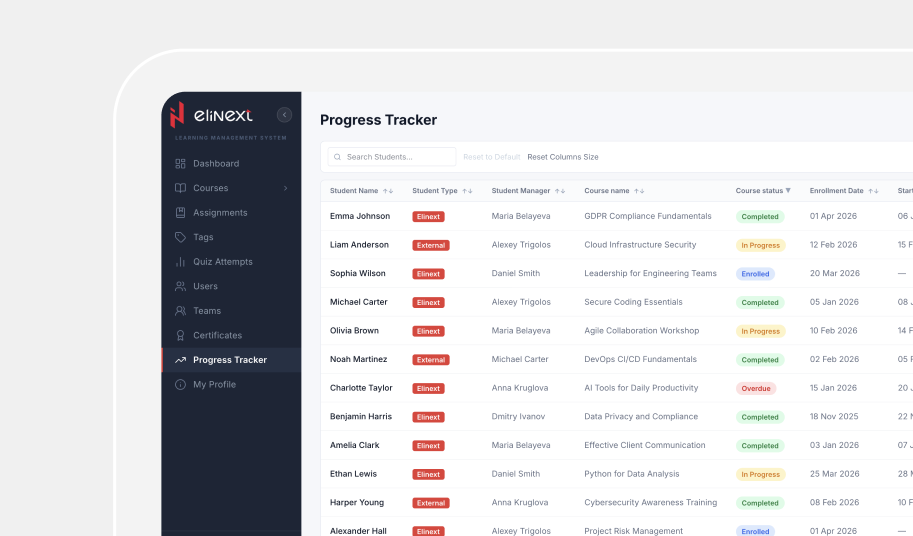
Task: Open Dashboard in the sidebar
Action: pyautogui.click(x=231, y=164)
